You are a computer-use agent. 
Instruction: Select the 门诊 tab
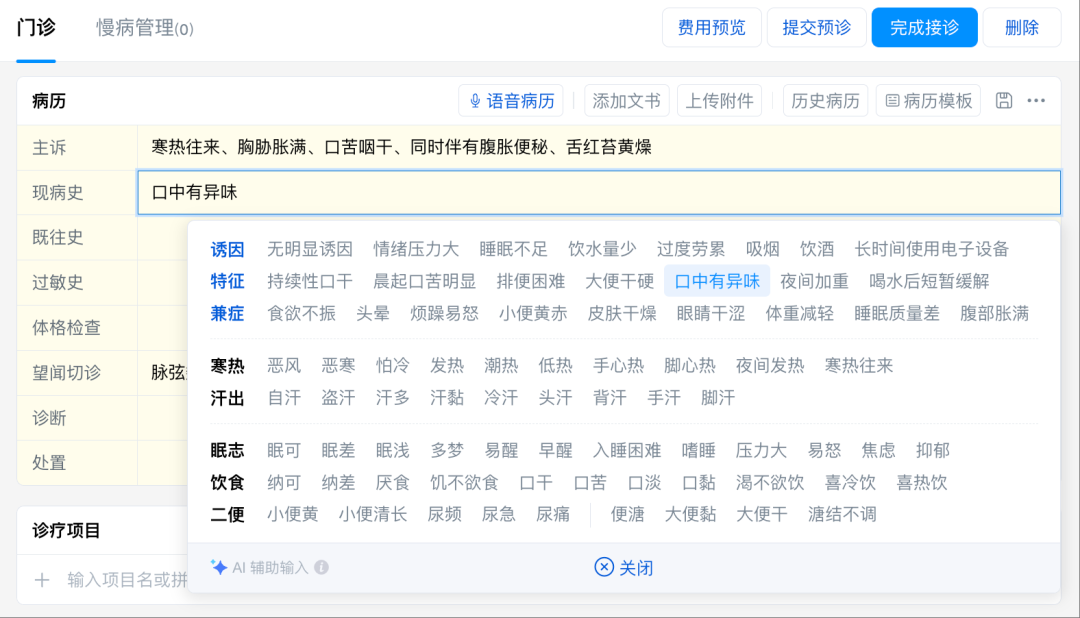click(x=36, y=28)
